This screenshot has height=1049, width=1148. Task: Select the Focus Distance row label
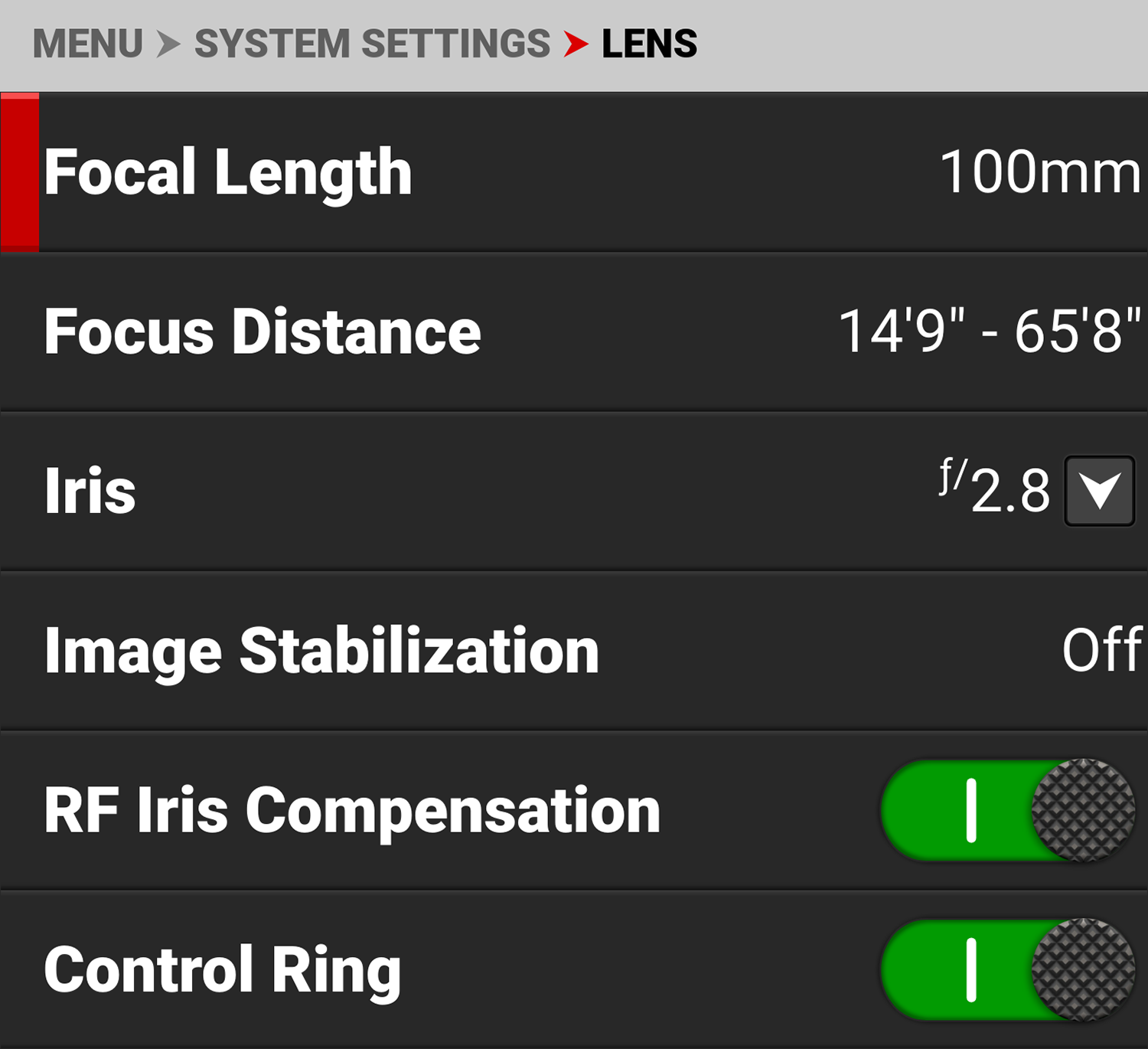(x=263, y=332)
